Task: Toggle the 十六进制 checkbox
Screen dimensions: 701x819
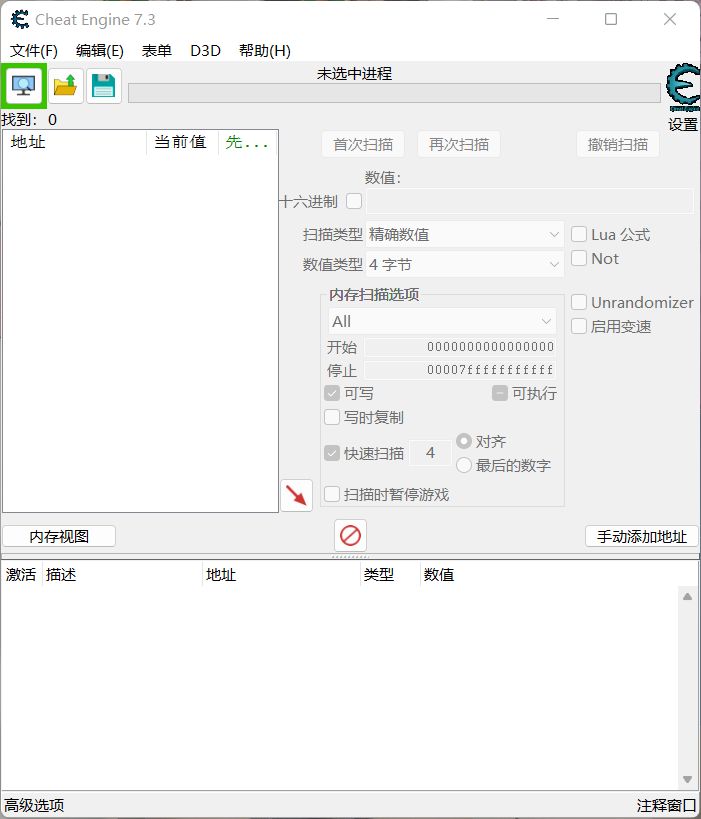Action: (x=354, y=201)
